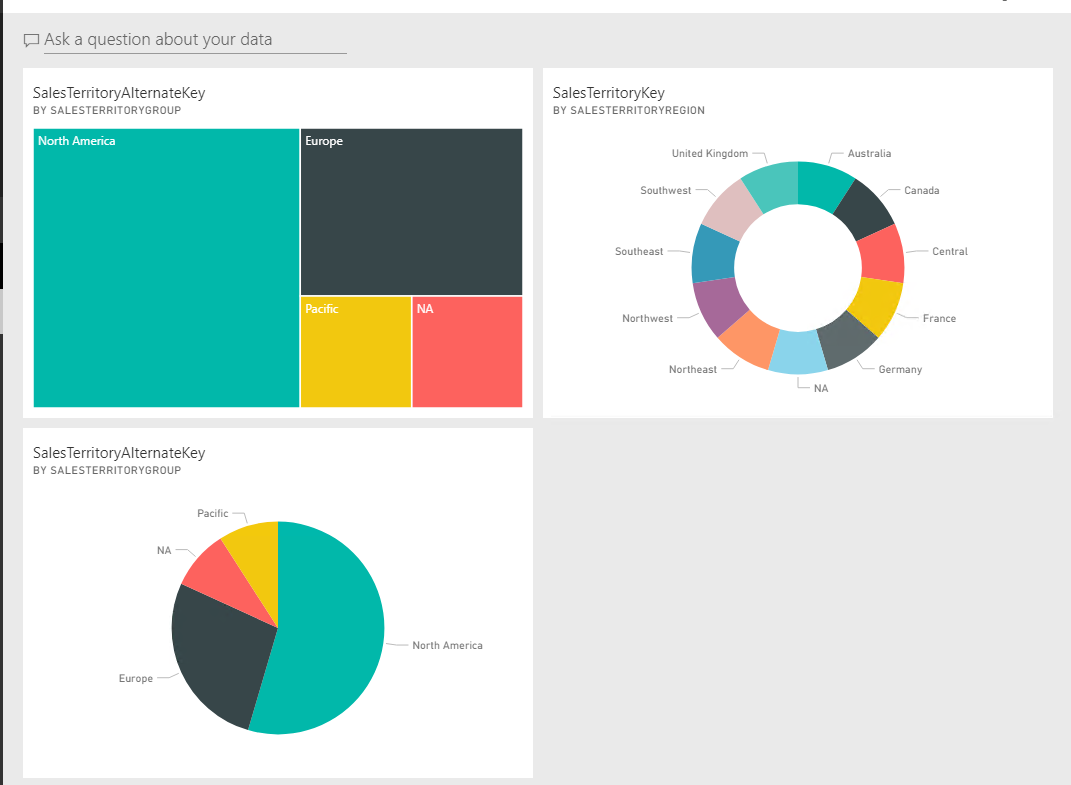Click the NA pie label
The height and width of the screenshot is (785, 1071).
[x=164, y=551]
